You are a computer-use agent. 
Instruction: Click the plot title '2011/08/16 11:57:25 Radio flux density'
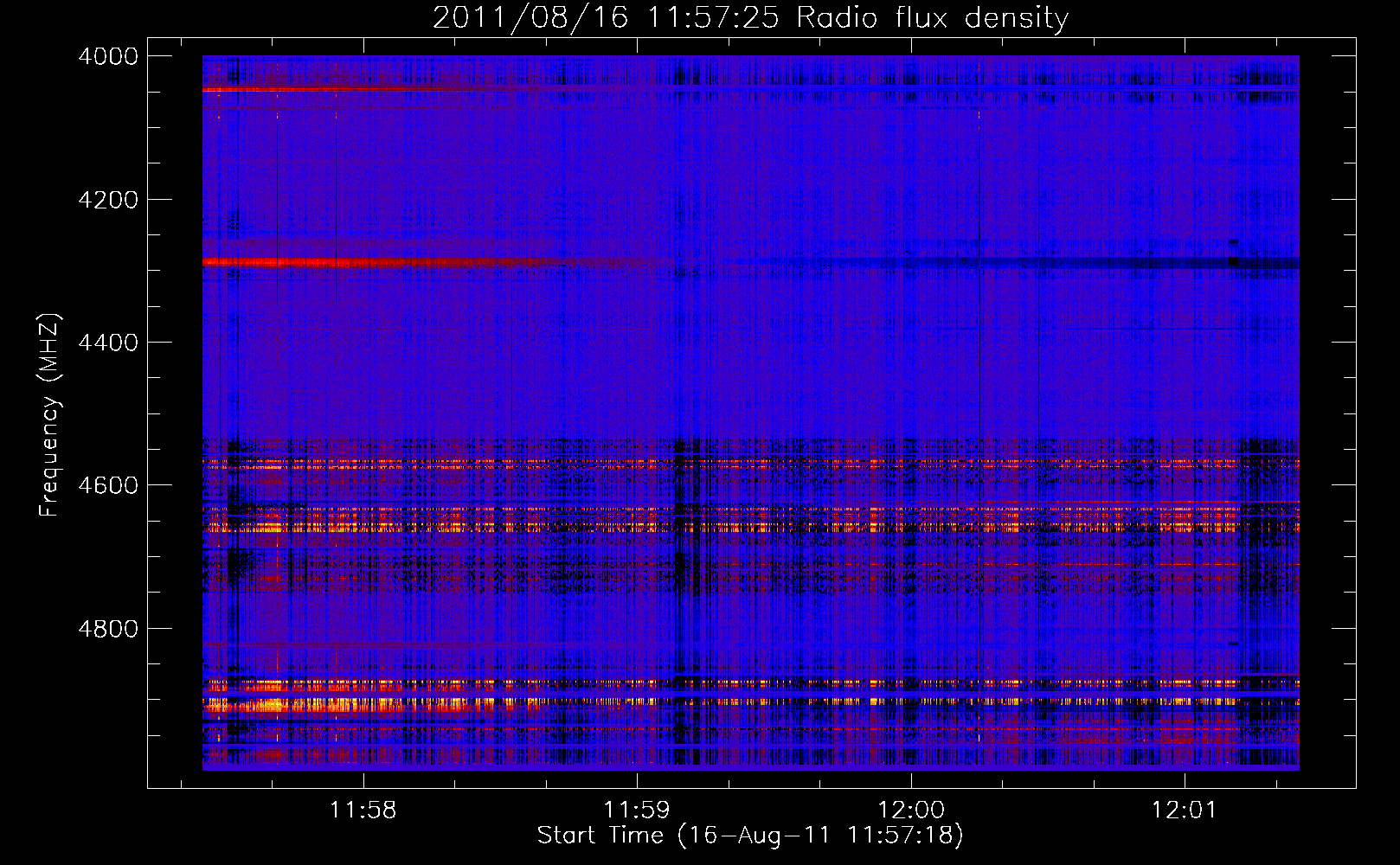coord(750,17)
